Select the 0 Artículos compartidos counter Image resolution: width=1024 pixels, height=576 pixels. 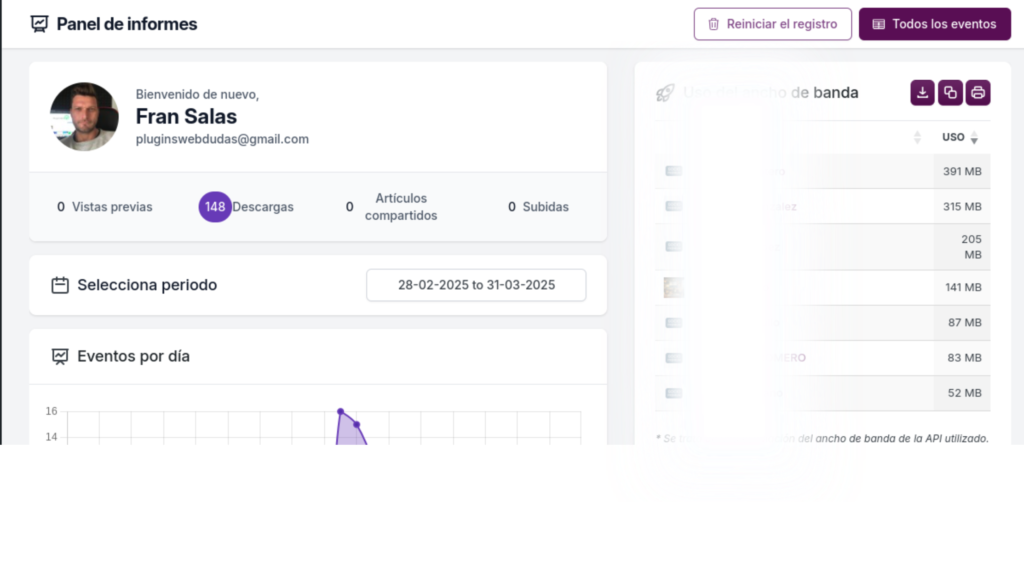pos(391,207)
